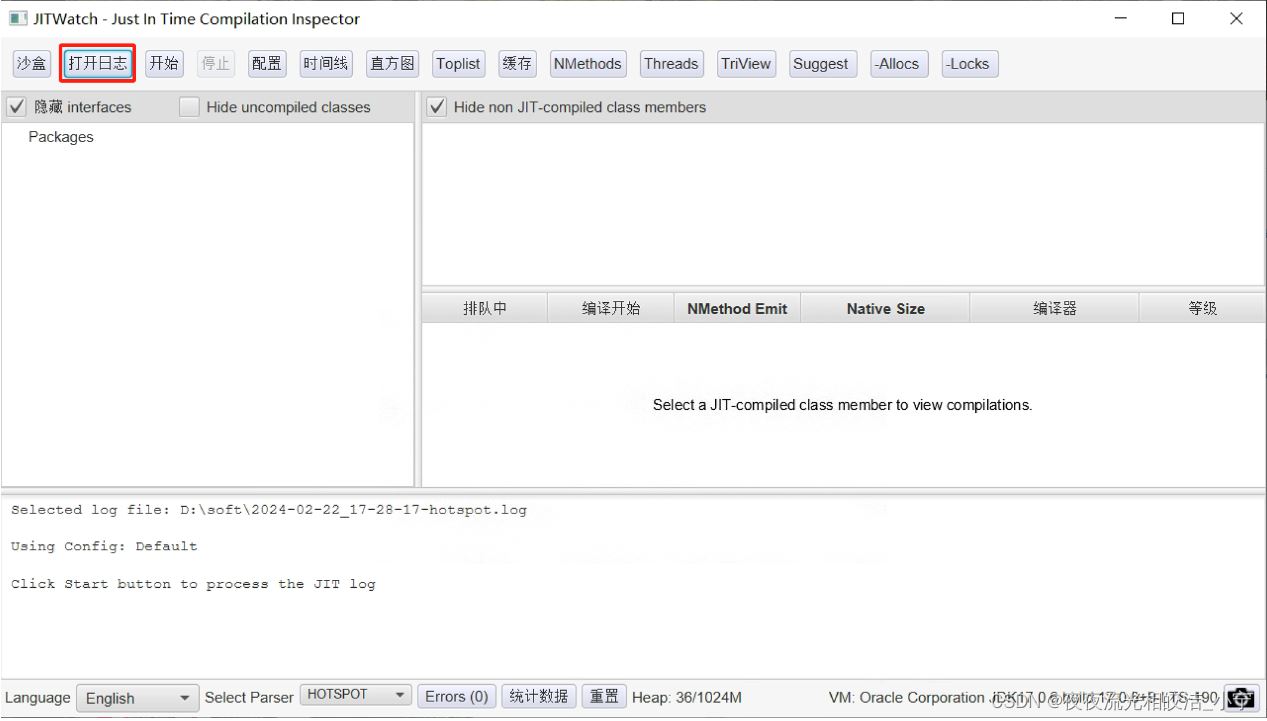
Task: Show the 时间线 timeline view
Action: 326,64
